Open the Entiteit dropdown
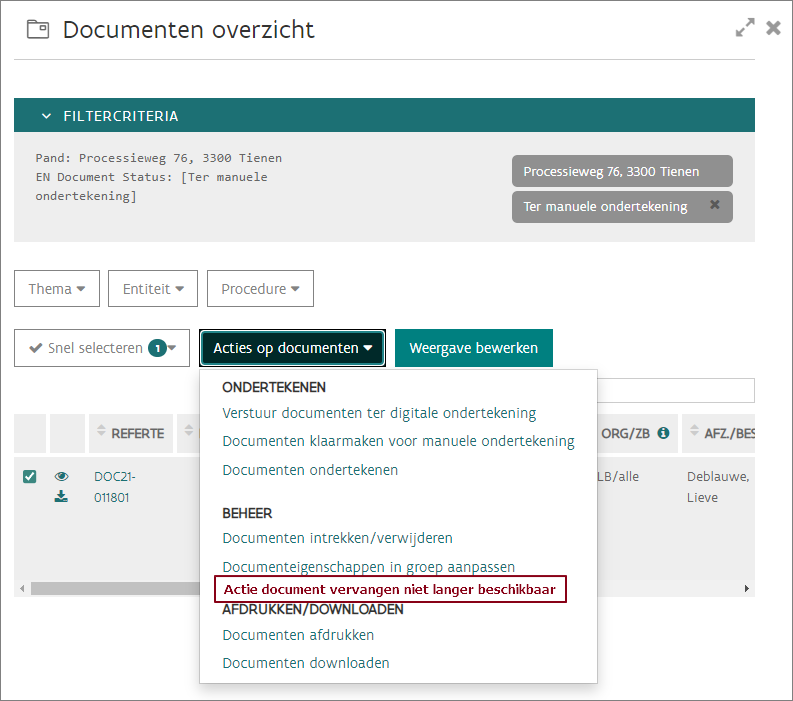This screenshot has width=793, height=701. click(x=152, y=289)
